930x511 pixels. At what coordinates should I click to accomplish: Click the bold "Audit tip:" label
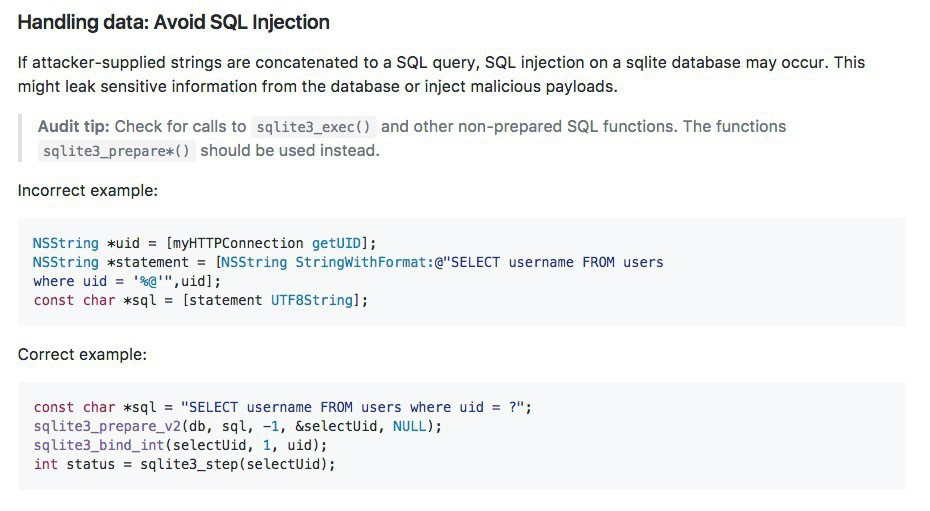pyautogui.click(x=75, y=127)
